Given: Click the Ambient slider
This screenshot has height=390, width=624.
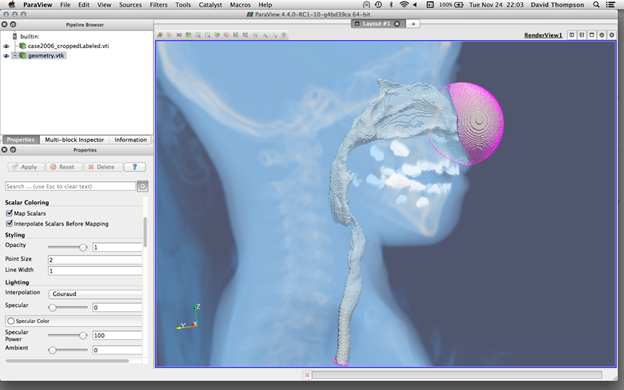Looking at the screenshot, I should click(x=68, y=350).
